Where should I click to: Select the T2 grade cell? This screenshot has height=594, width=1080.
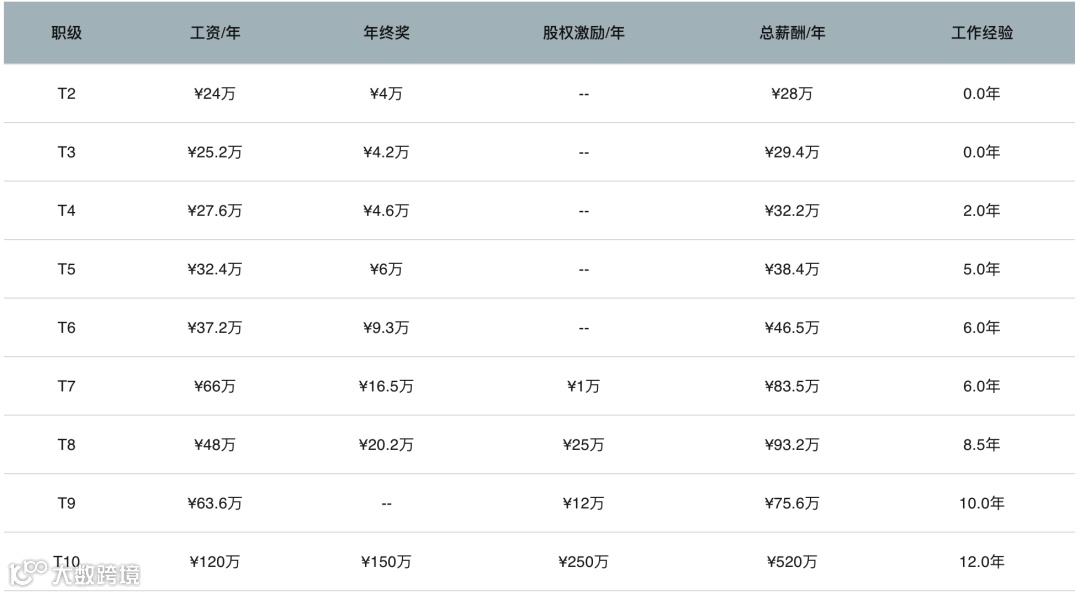pyautogui.click(x=66, y=94)
